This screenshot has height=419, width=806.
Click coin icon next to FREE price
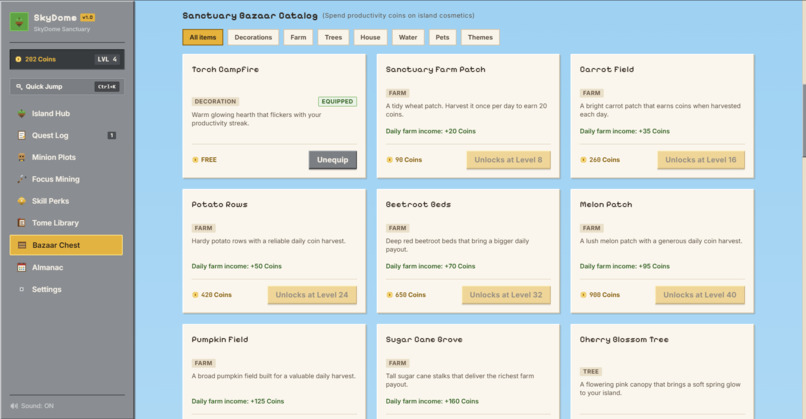click(195, 160)
